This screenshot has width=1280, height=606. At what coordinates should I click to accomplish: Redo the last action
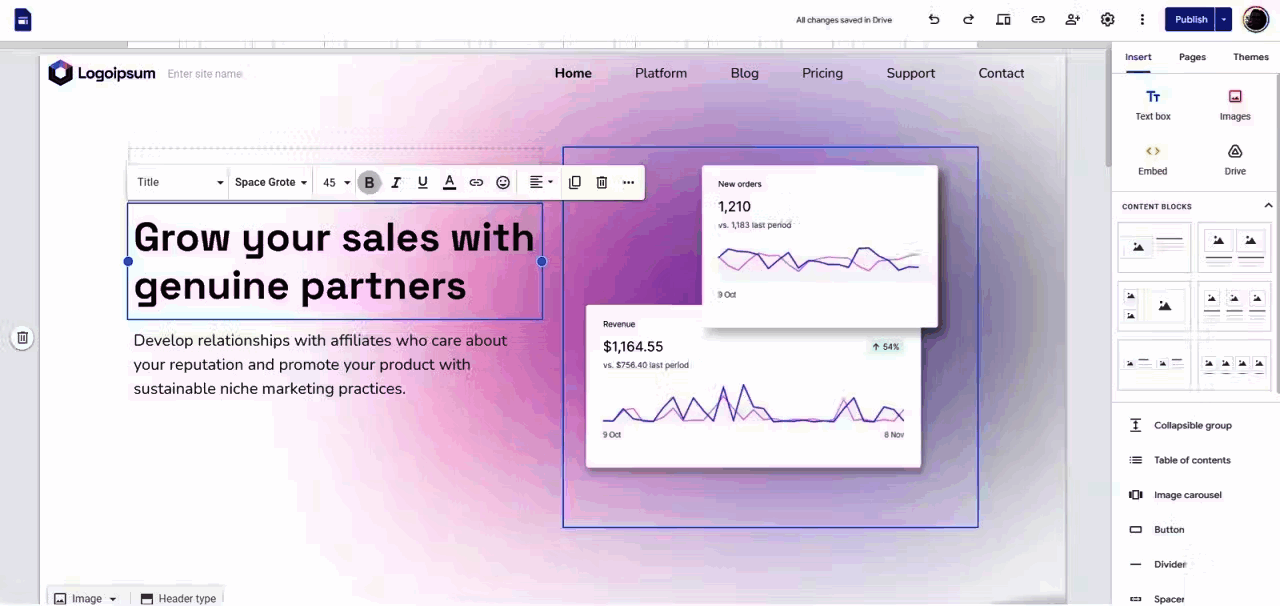(x=968, y=19)
